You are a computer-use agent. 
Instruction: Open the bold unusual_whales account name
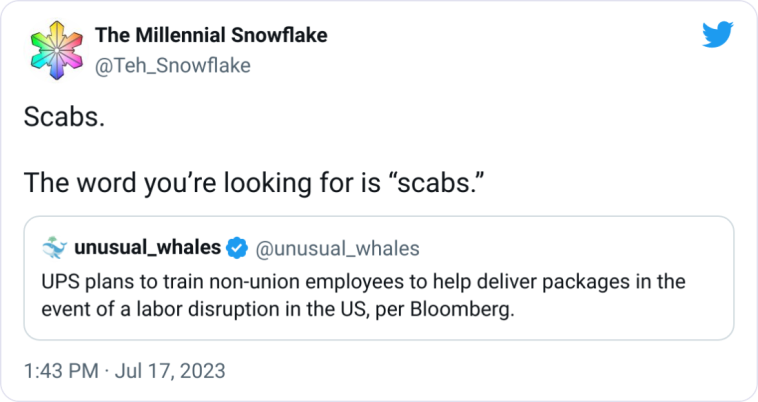pos(147,247)
